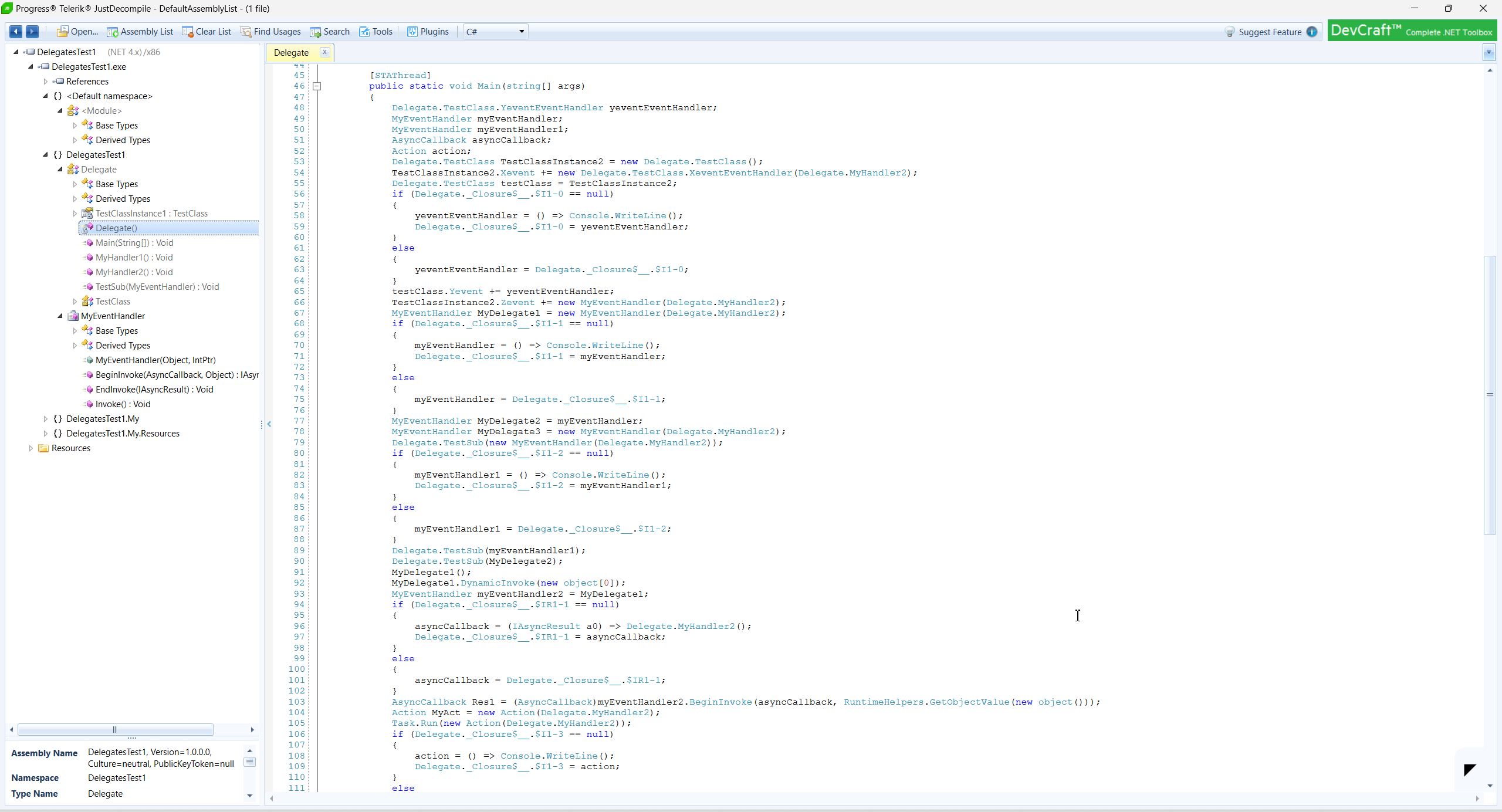This screenshot has height=812, width=1502.
Task: Close the Delegate code tab
Action: tap(324, 52)
